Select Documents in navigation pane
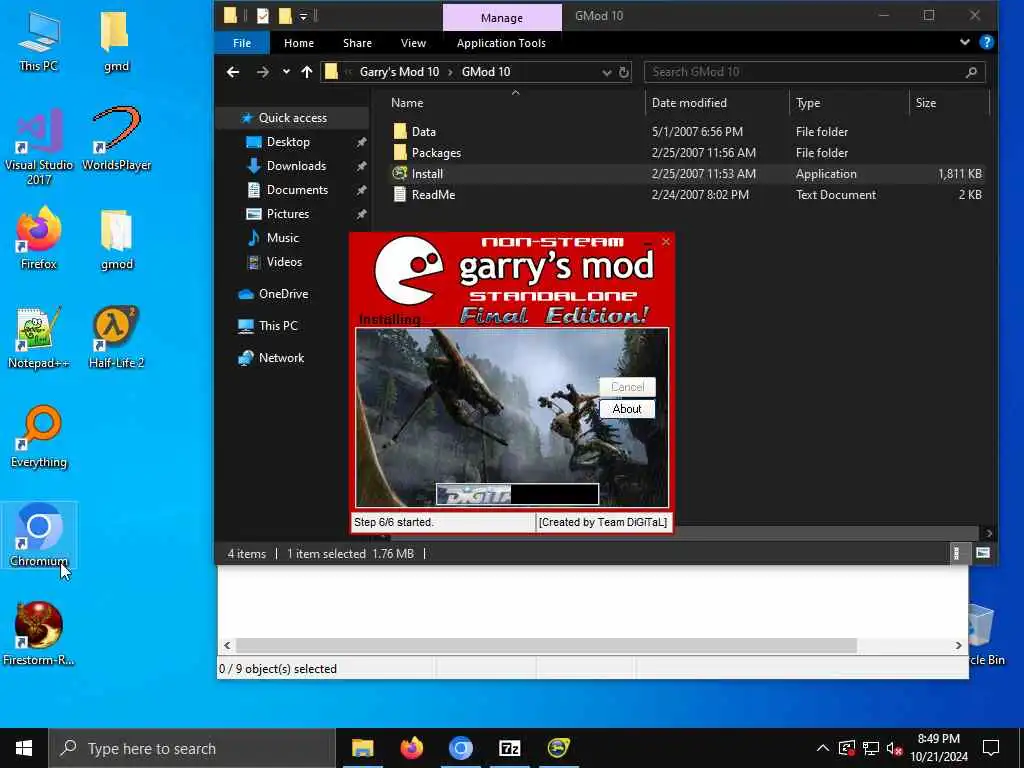This screenshot has width=1024, height=768. coord(297,190)
